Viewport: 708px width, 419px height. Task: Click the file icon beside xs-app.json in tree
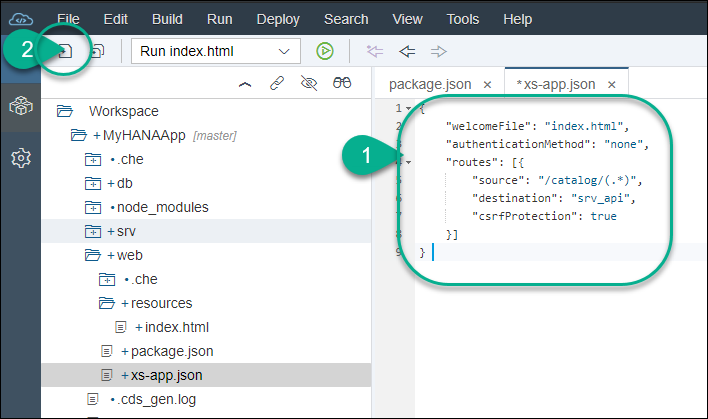[x=107, y=375]
